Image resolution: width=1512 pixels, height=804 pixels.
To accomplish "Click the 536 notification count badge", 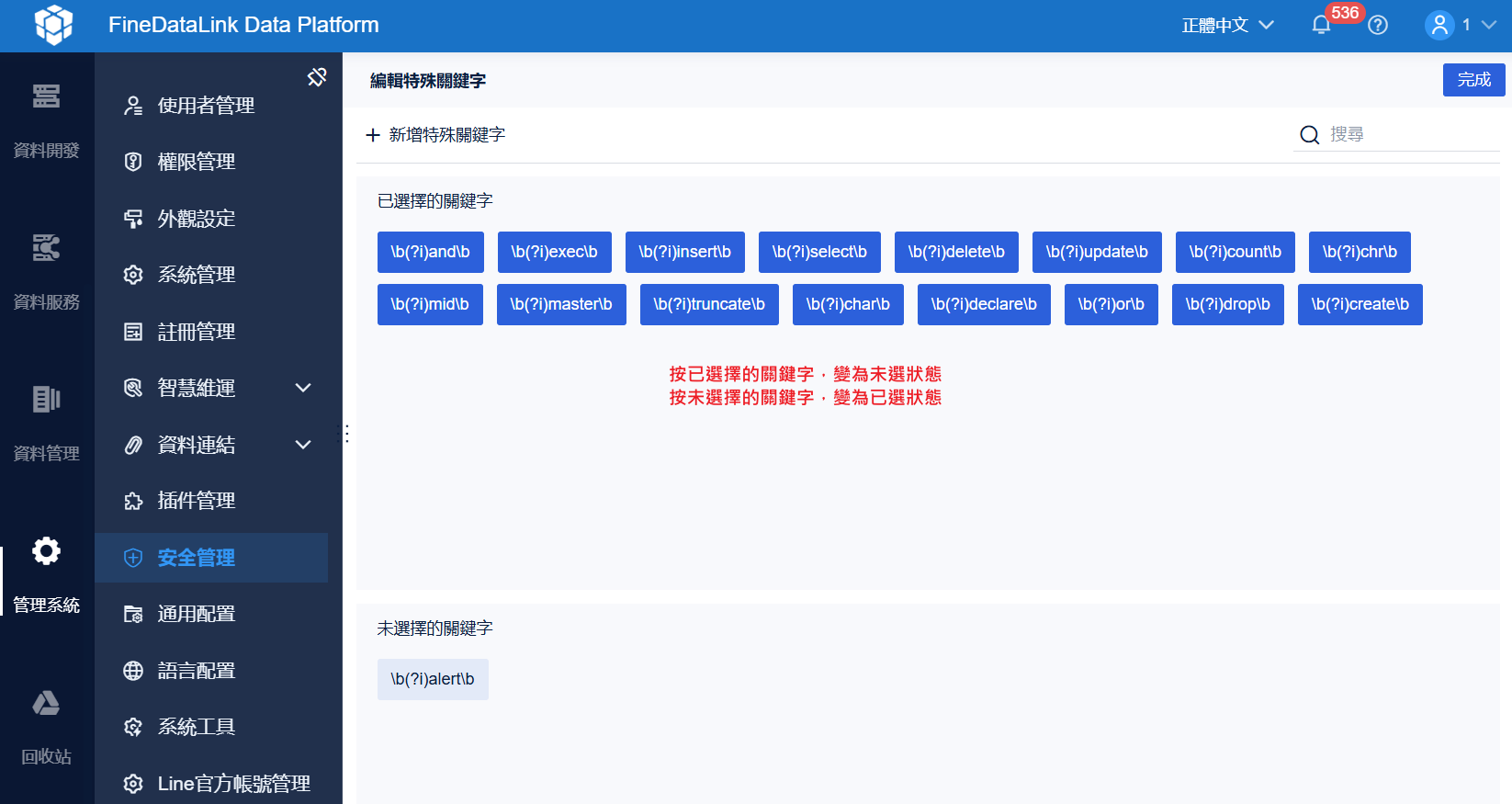I will (x=1345, y=13).
